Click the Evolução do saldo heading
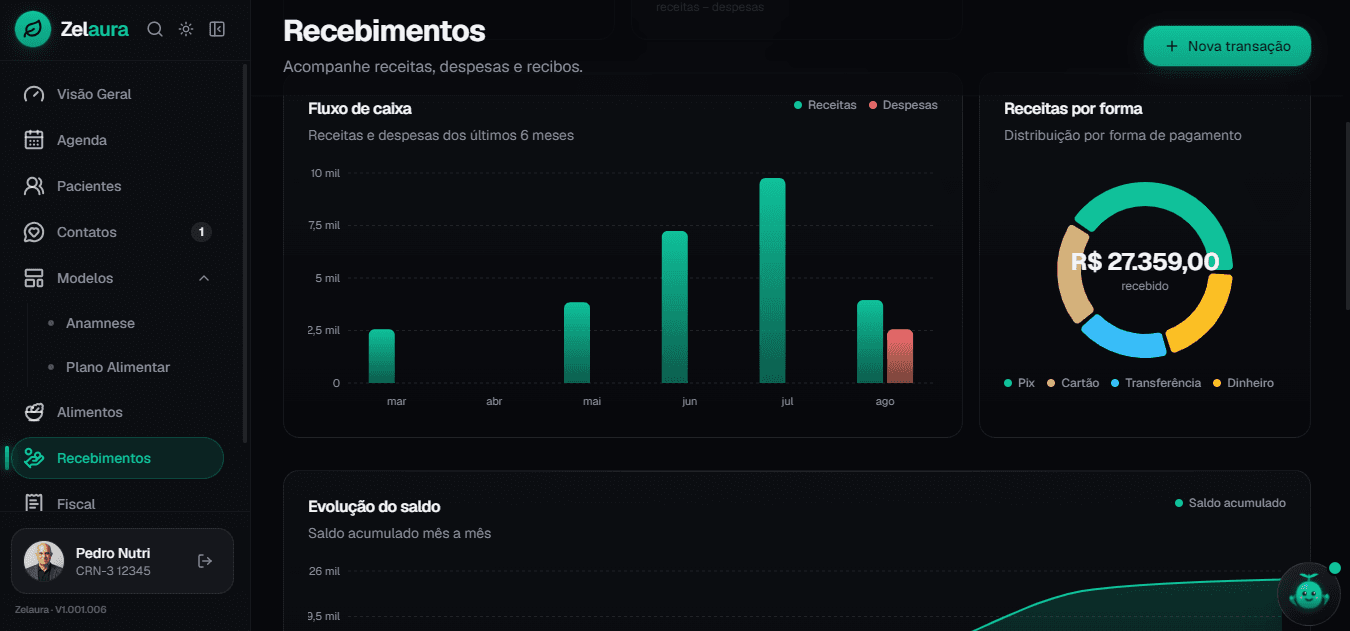The height and width of the screenshot is (631, 1350). coord(374,507)
